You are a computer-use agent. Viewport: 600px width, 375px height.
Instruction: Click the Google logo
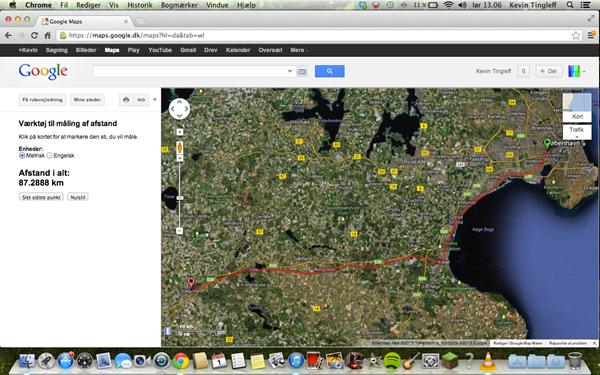43,72
